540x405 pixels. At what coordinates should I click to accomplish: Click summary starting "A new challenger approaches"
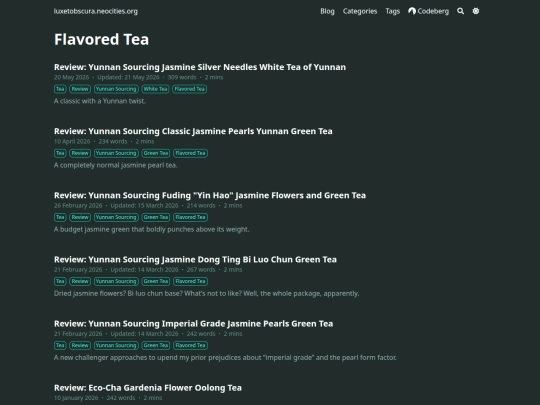[x=225, y=357]
